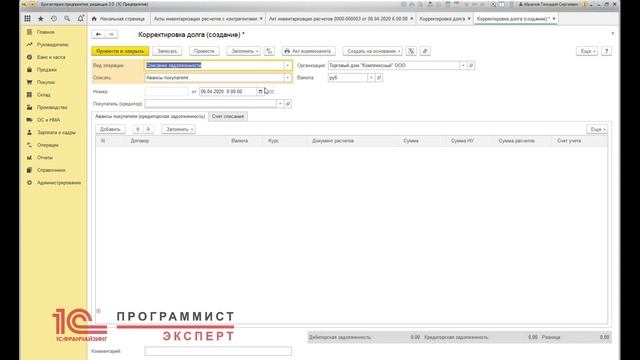Viewport: 640px width, 360px height.
Task: Click Добавить row button
Action: [110, 129]
